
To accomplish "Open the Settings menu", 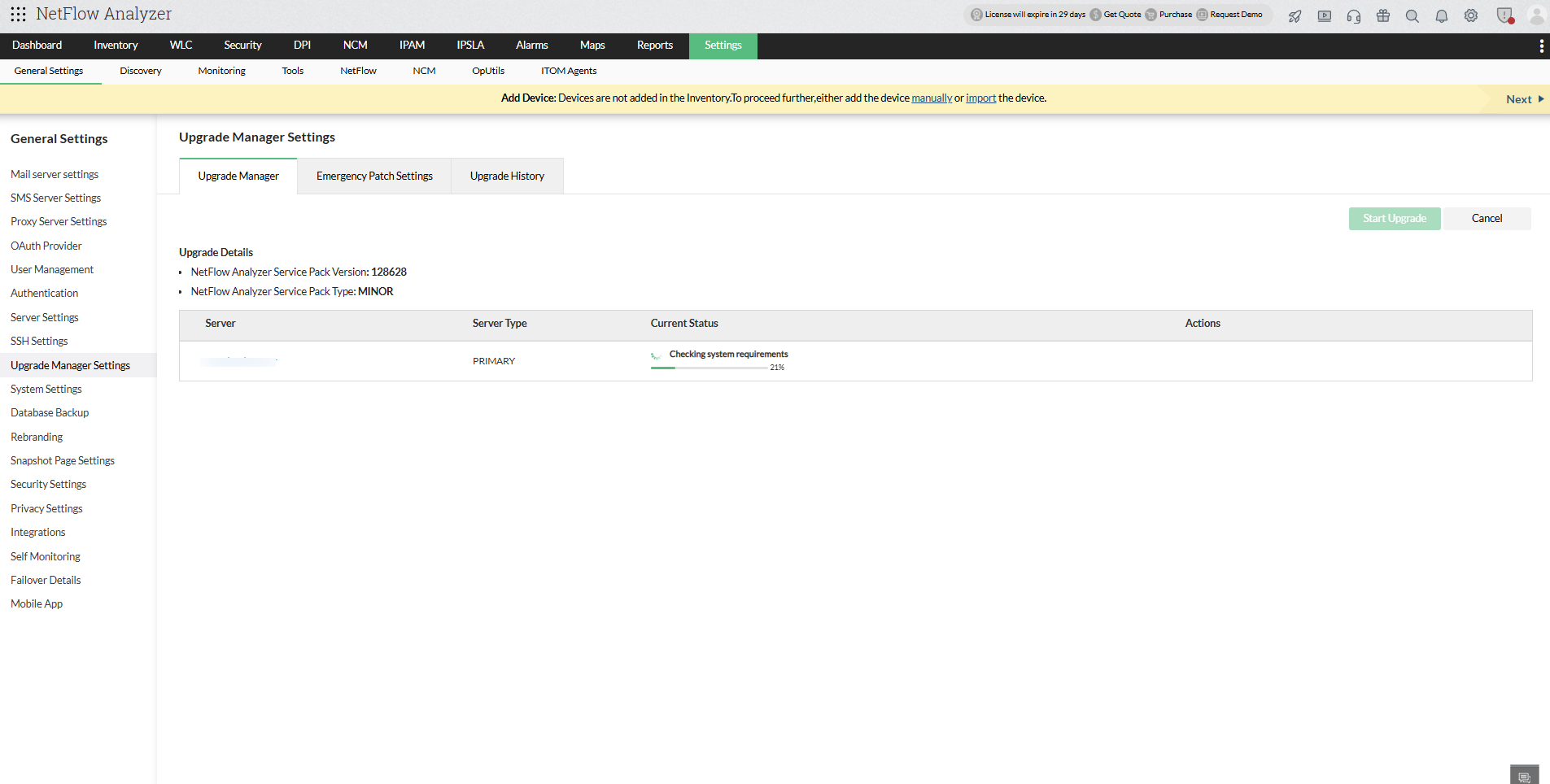I will click(x=723, y=46).
